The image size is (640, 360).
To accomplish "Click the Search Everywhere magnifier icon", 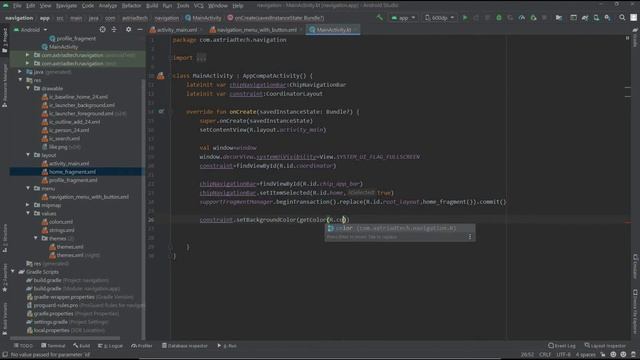I will pyautogui.click(x=622, y=18).
